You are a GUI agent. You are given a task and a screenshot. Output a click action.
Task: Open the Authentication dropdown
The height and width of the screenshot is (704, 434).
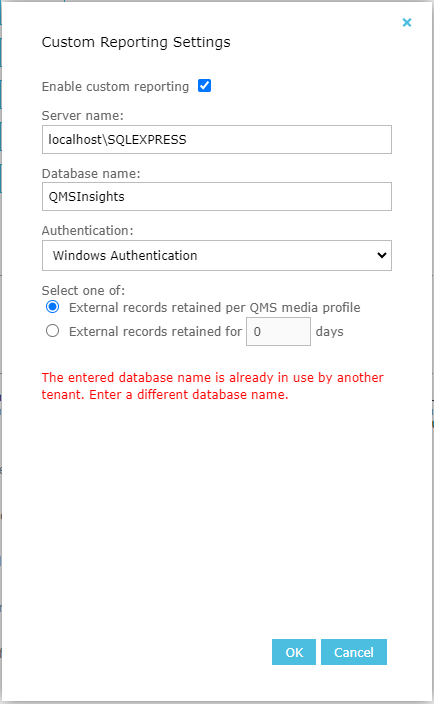tap(217, 255)
